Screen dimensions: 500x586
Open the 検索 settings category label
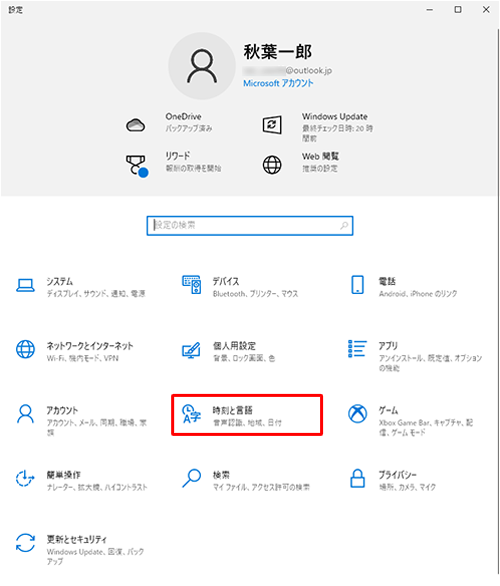click(221, 475)
